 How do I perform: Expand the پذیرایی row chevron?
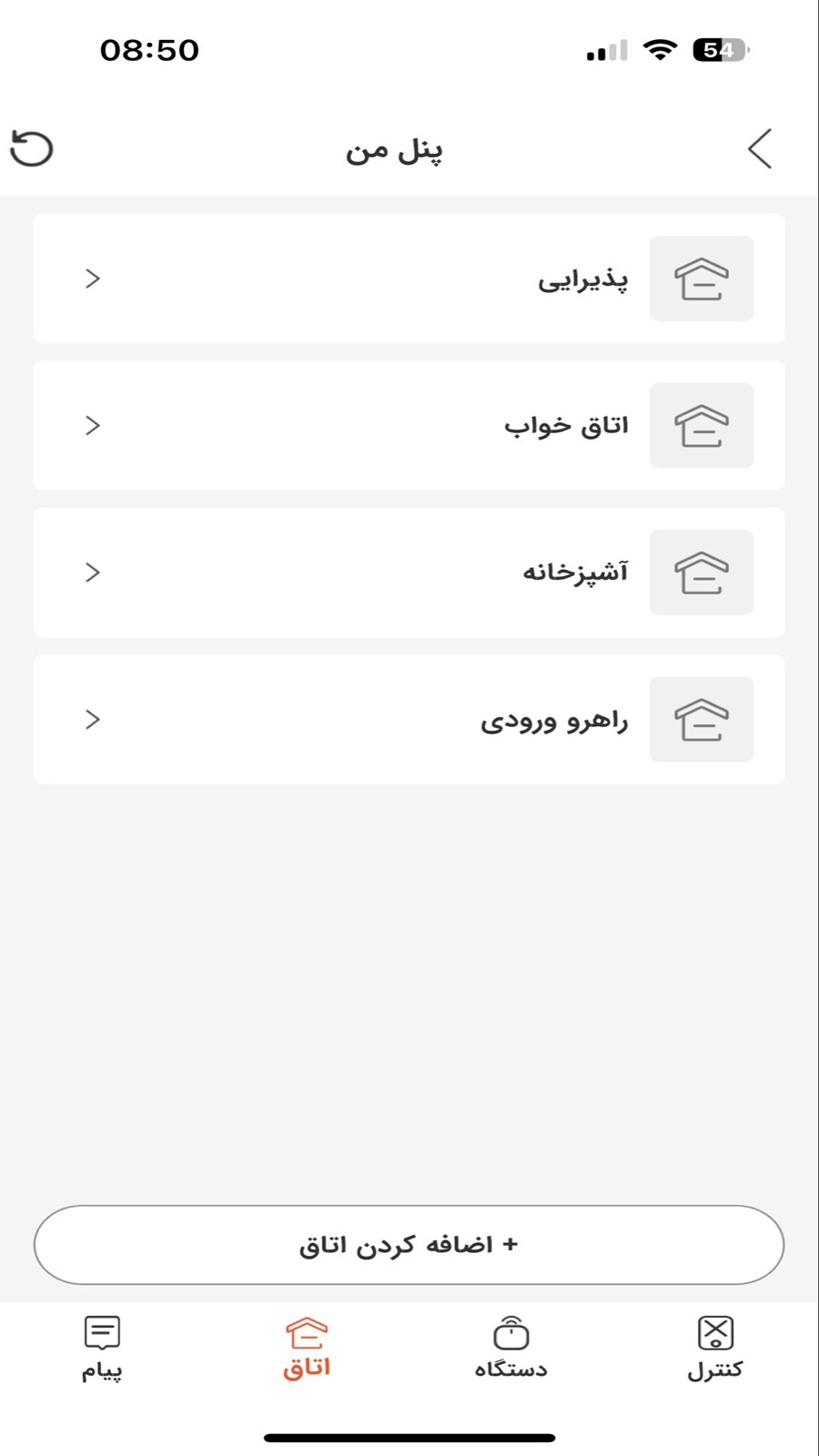coord(92,278)
